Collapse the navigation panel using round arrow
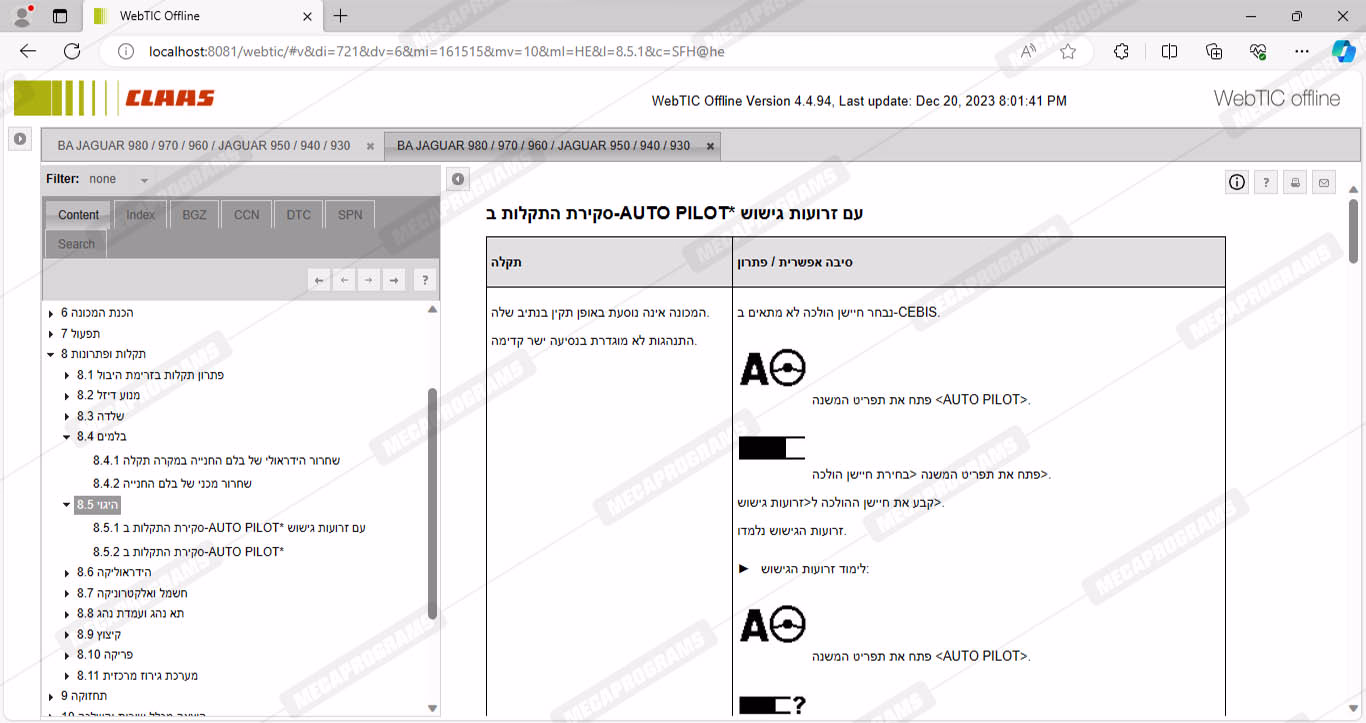This screenshot has width=1366, height=723. [x=457, y=179]
